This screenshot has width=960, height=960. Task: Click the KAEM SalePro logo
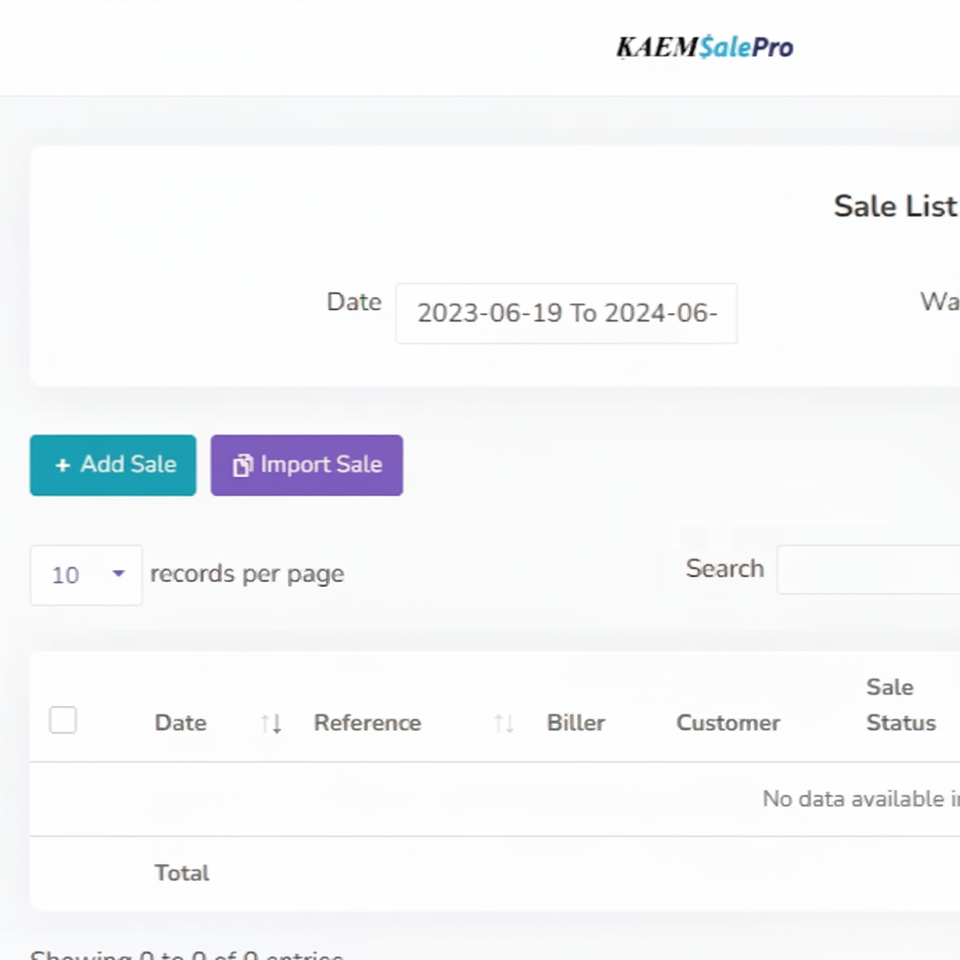(704, 47)
